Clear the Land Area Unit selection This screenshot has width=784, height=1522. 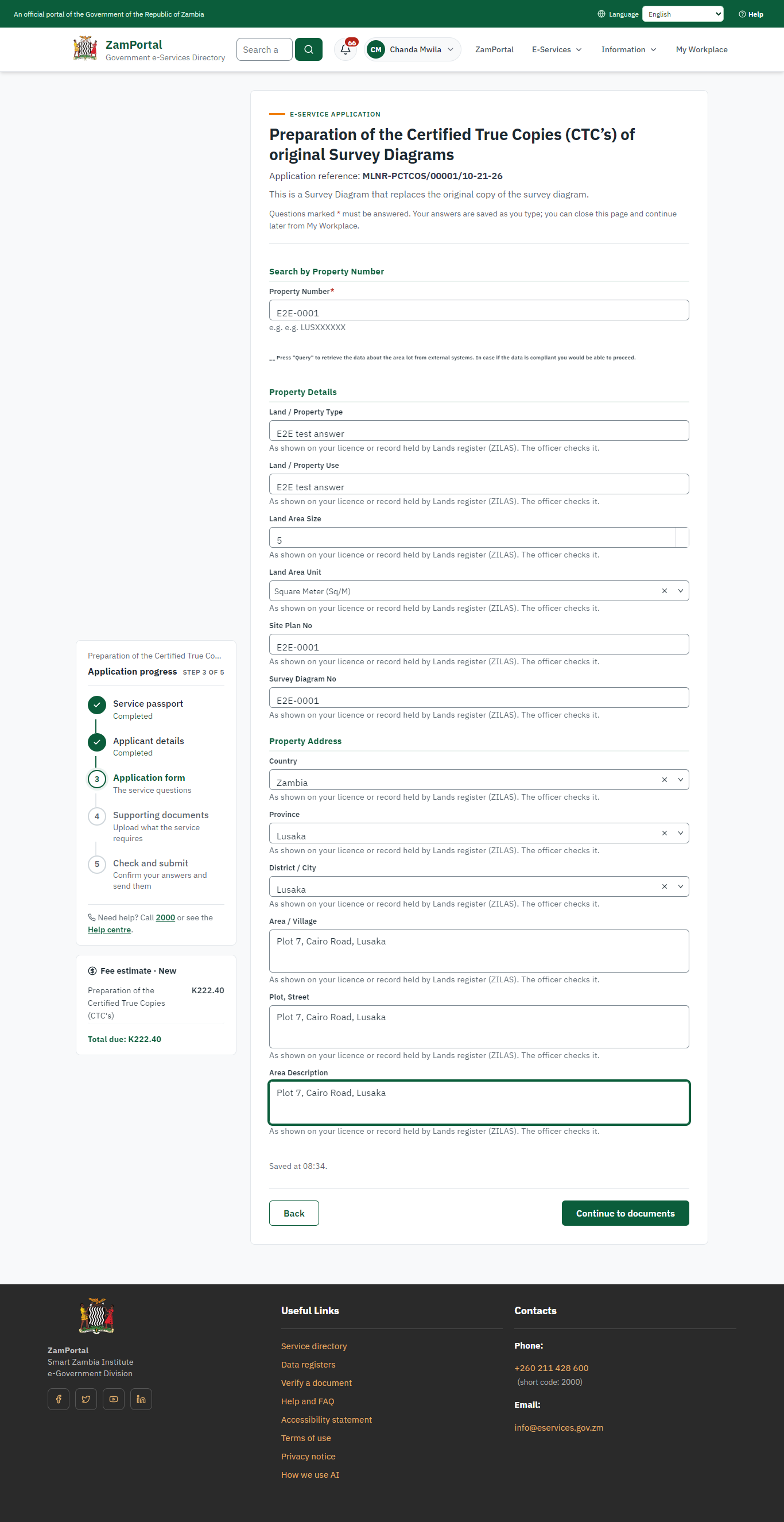tap(665, 591)
